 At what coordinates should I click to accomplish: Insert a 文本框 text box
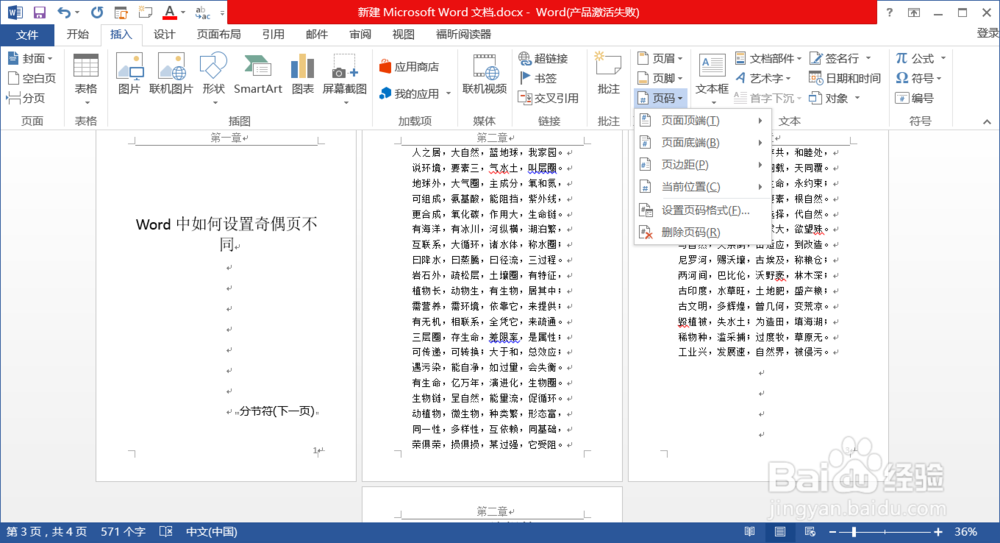coord(712,78)
